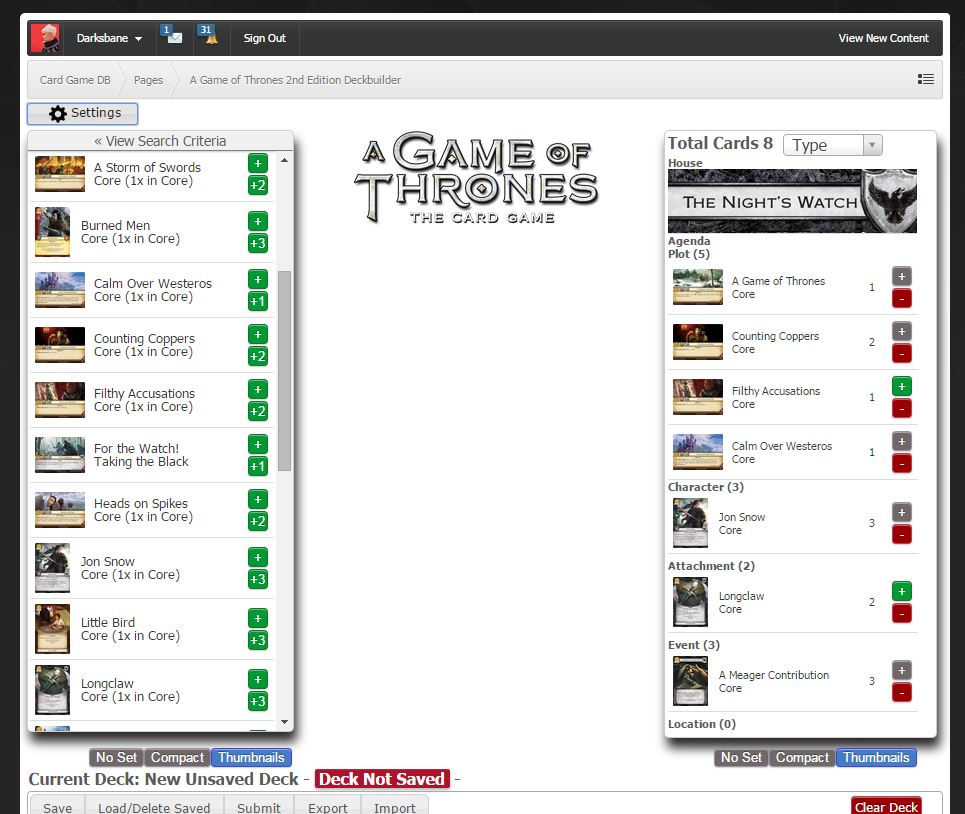
Task: Remove Calm Over Westeros from deck
Action: point(902,464)
